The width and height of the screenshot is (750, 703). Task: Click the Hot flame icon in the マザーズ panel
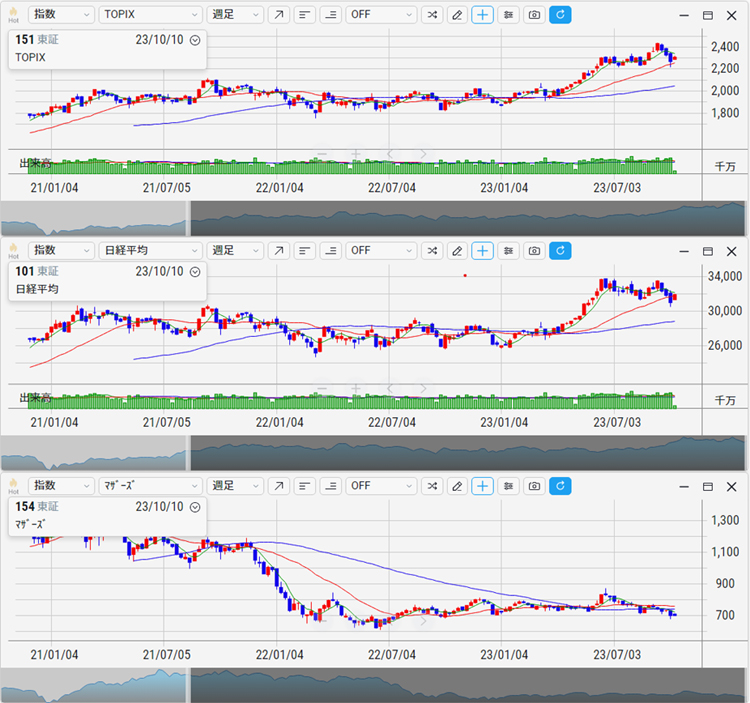(x=13, y=486)
